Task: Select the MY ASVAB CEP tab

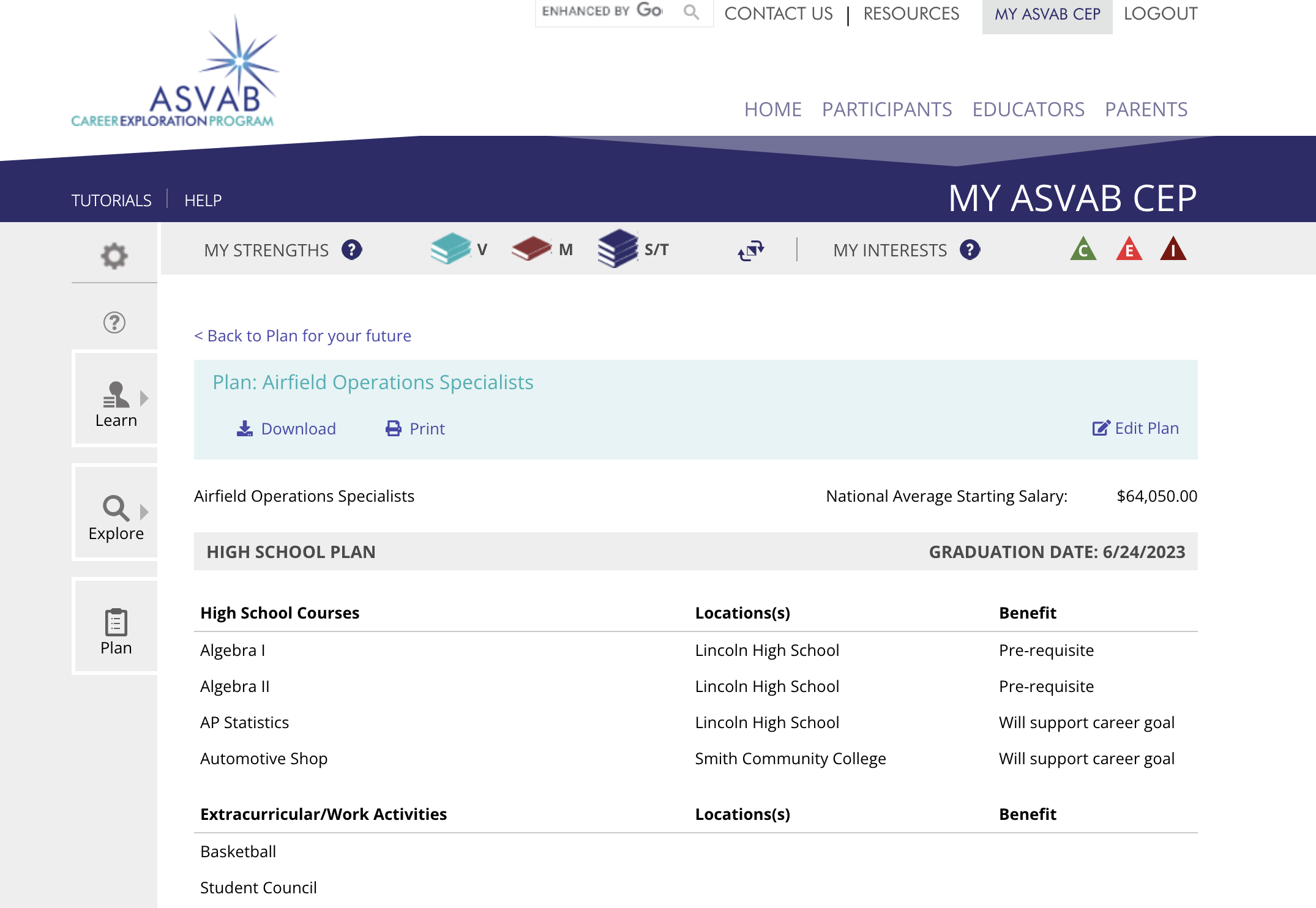Action: [x=1047, y=15]
